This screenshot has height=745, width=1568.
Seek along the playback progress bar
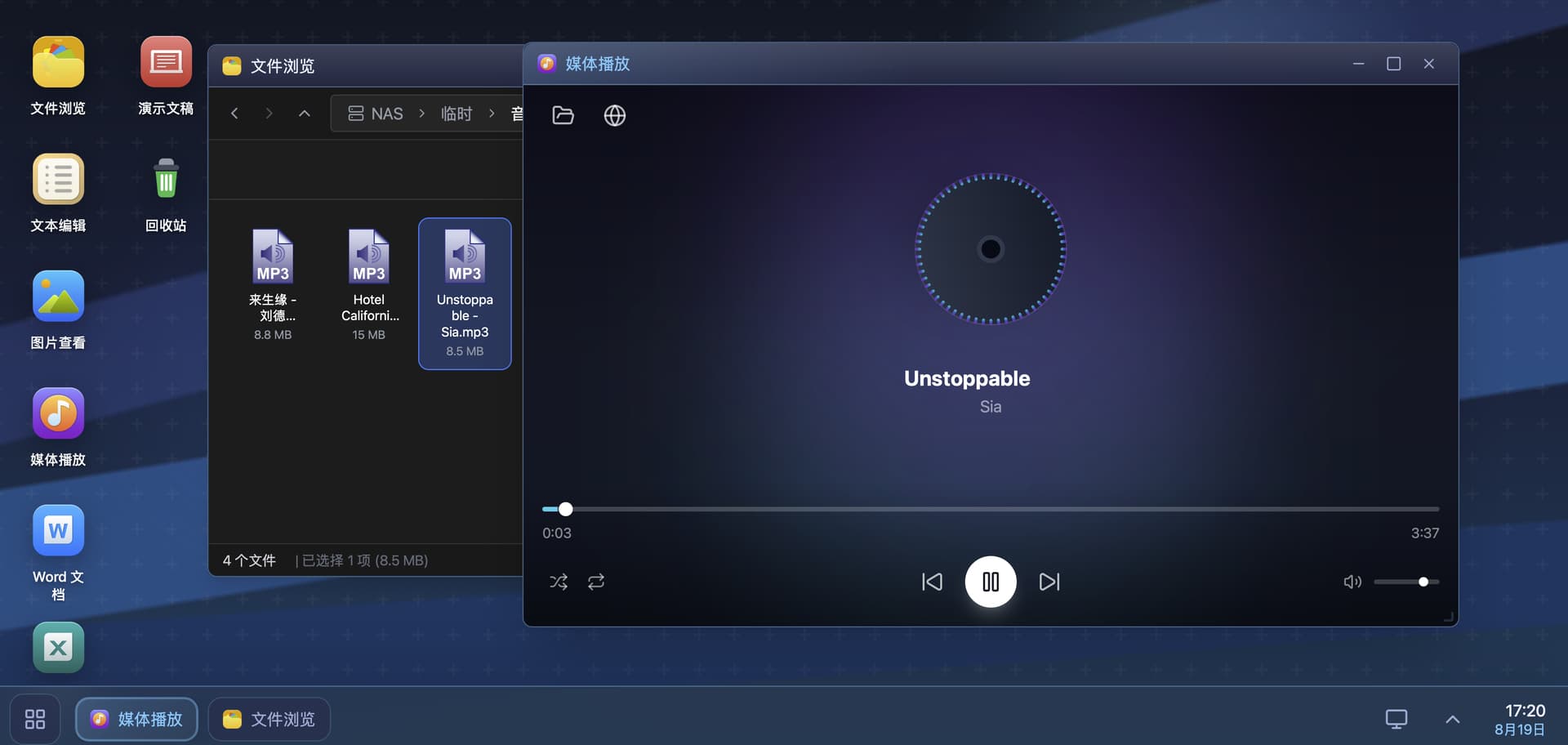pyautogui.click(x=991, y=509)
